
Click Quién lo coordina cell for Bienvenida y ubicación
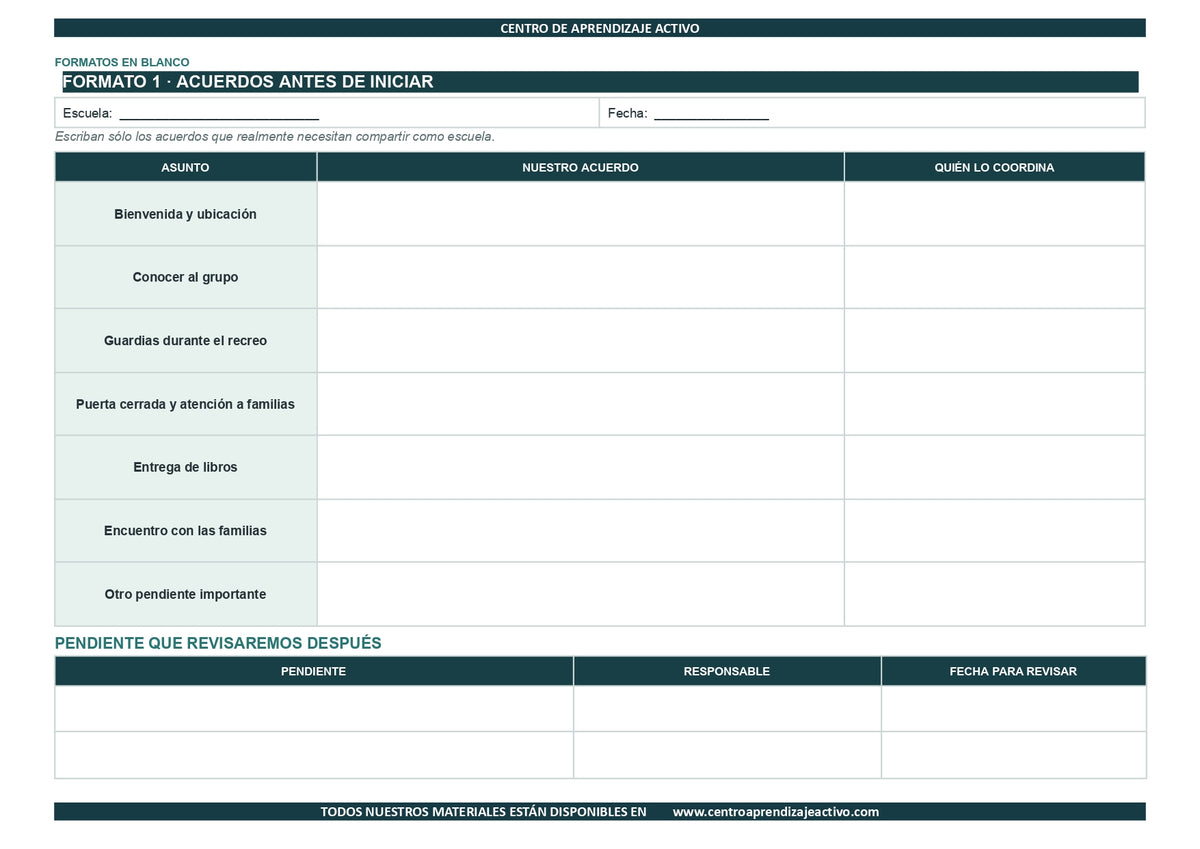pos(994,214)
